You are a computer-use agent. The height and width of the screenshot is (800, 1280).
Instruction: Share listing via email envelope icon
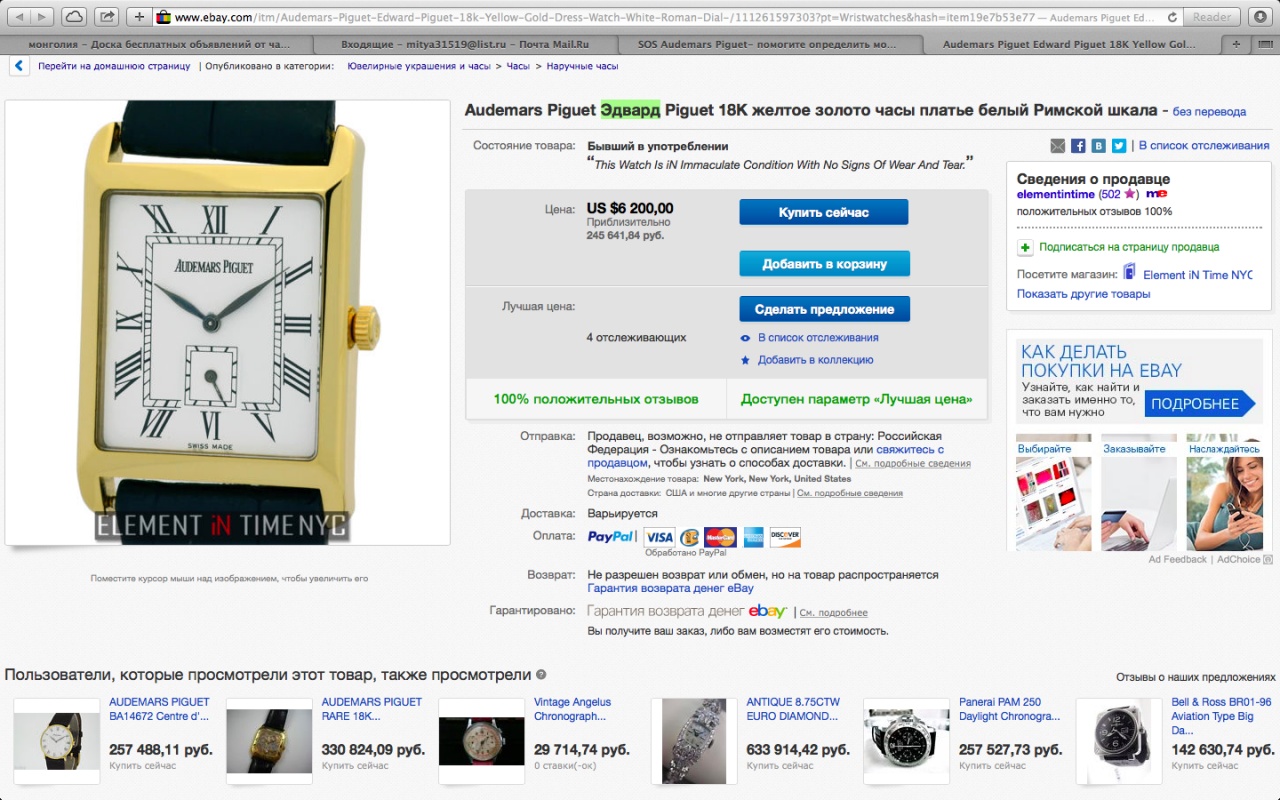(1058, 146)
